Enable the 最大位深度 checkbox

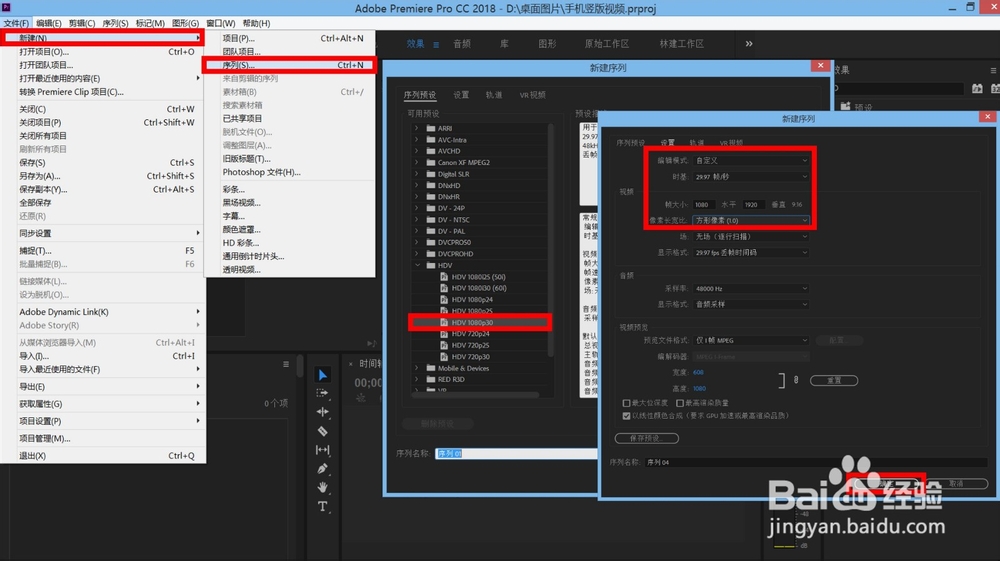coord(626,403)
